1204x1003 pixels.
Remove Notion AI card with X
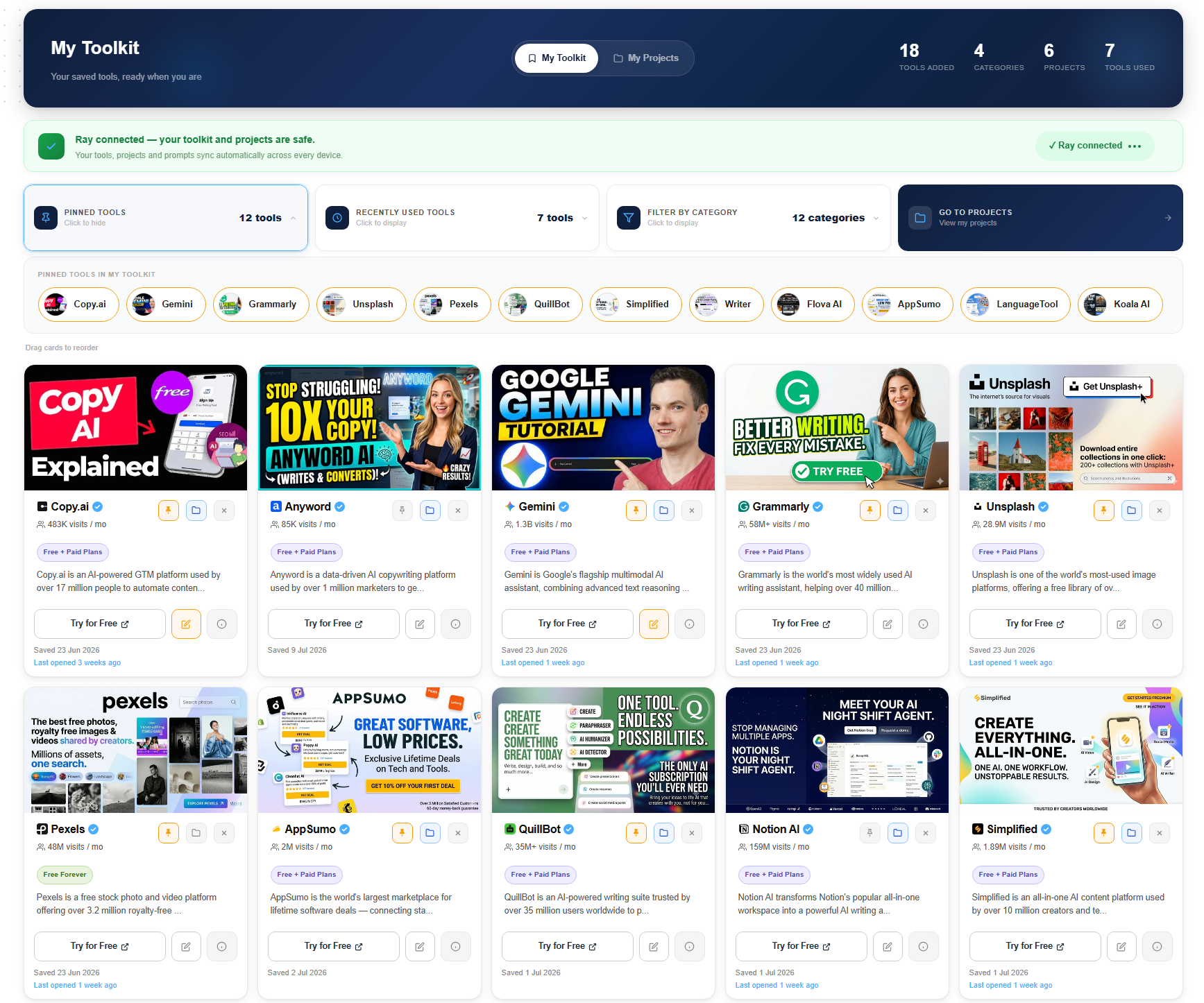click(926, 833)
